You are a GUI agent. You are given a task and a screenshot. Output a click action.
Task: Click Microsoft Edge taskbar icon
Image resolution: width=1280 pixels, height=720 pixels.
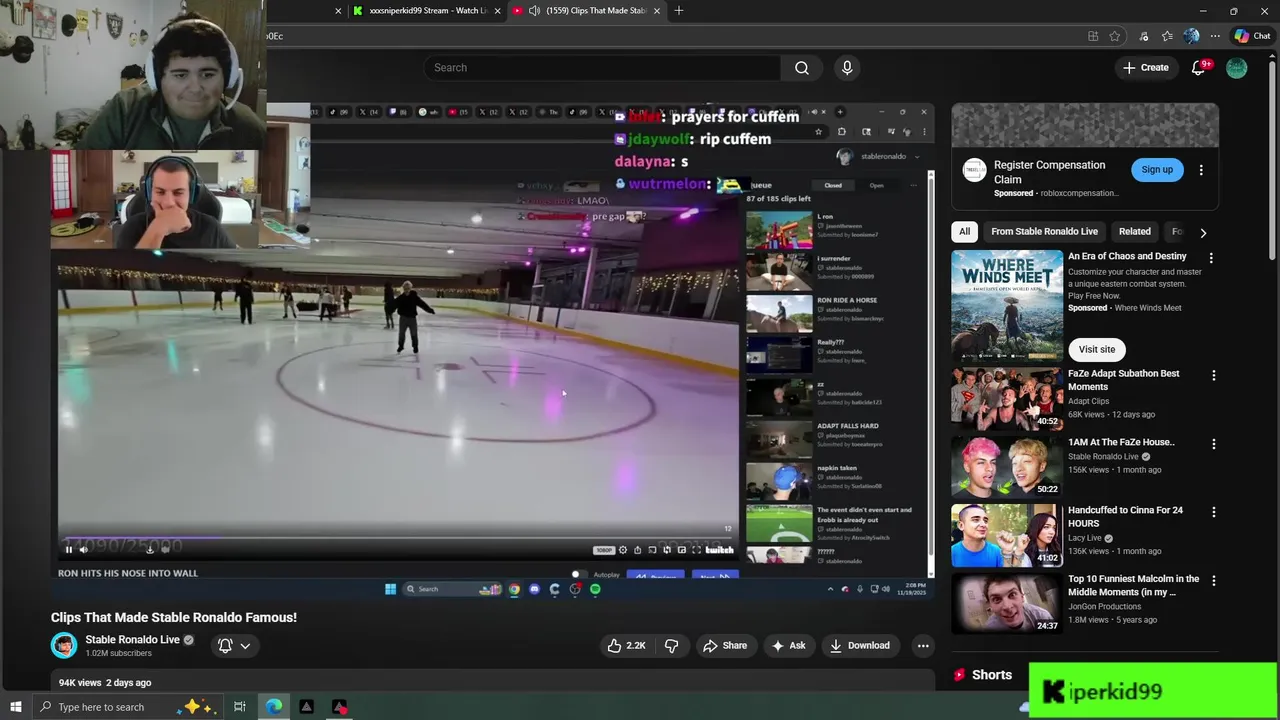(273, 707)
